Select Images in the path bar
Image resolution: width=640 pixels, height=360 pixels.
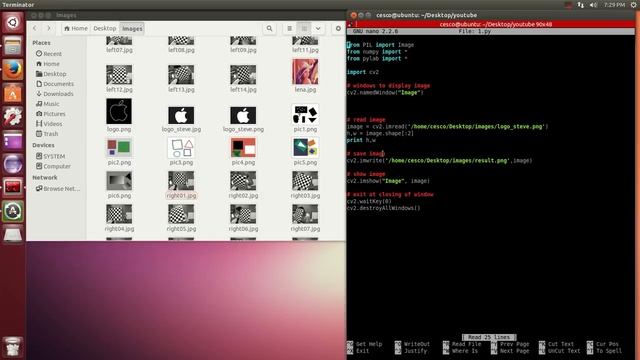pyautogui.click(x=132, y=29)
